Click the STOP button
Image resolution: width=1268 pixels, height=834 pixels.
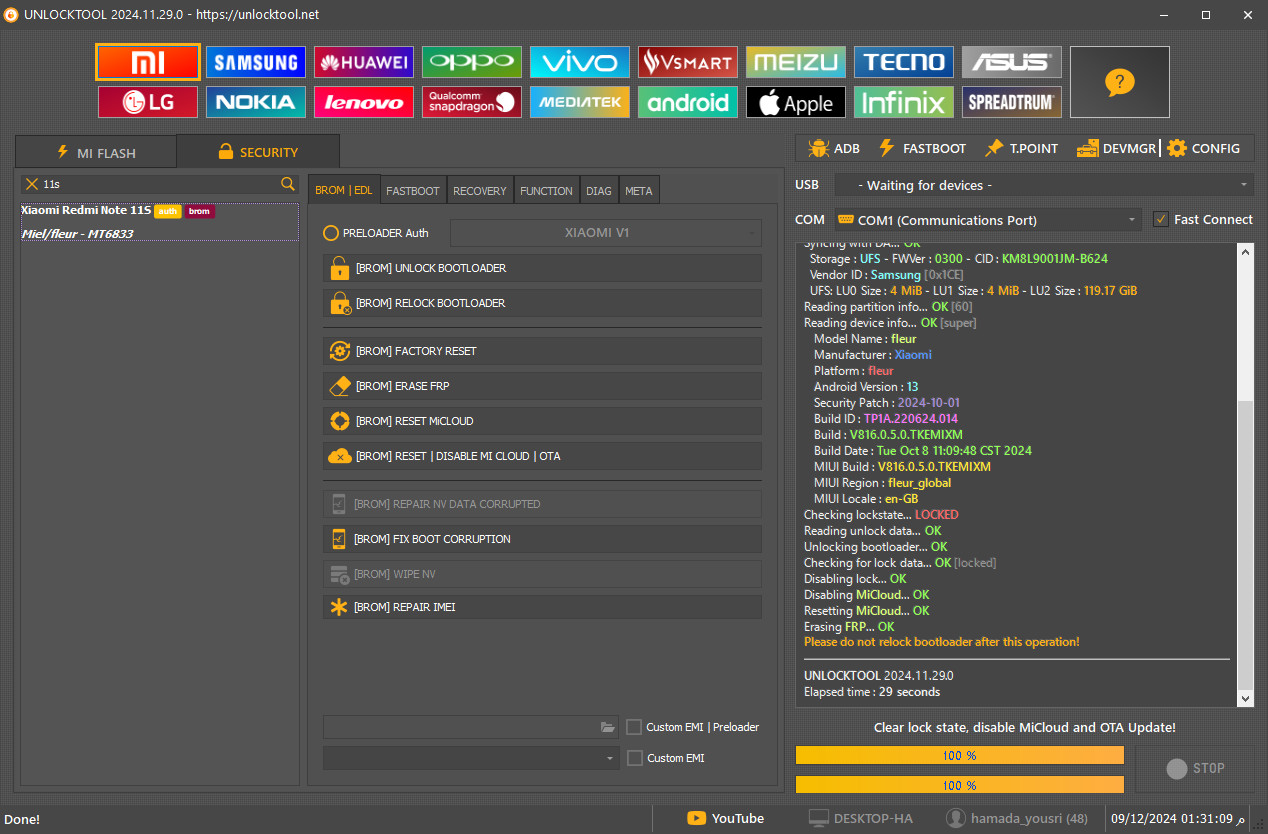point(1195,768)
